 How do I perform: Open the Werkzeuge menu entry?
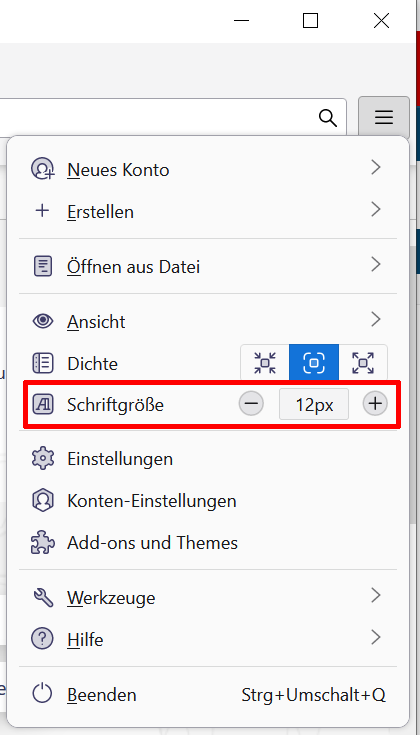point(208,597)
